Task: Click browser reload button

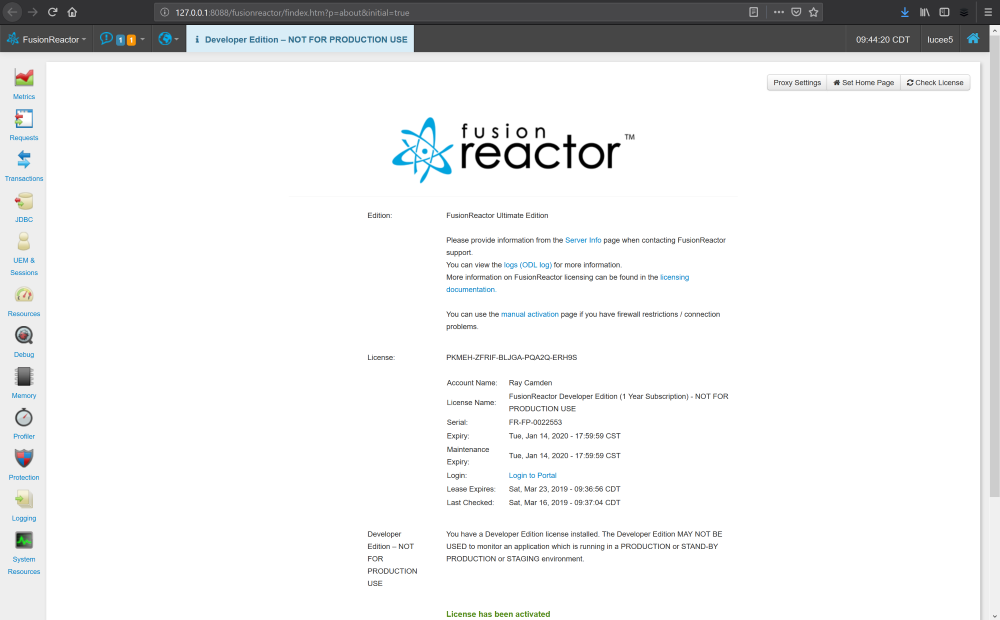Action: pyautogui.click(x=52, y=12)
